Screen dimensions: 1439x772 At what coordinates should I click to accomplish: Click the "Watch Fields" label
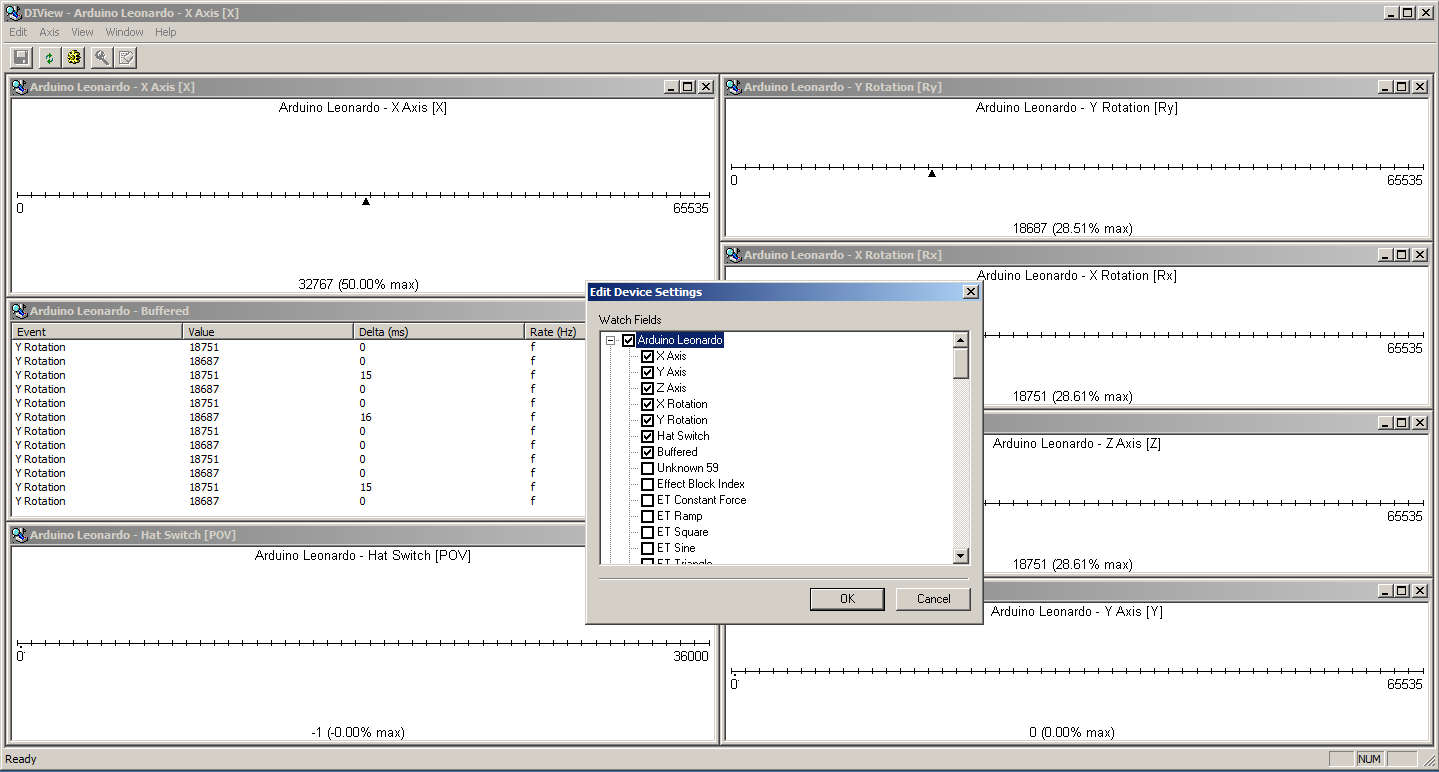pos(630,320)
